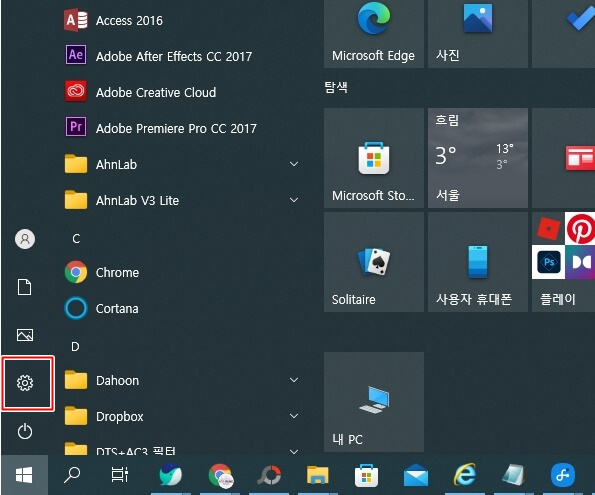The width and height of the screenshot is (595, 495).
Task: Expand the AhnLab V3 Lite chevron
Action: (x=294, y=200)
